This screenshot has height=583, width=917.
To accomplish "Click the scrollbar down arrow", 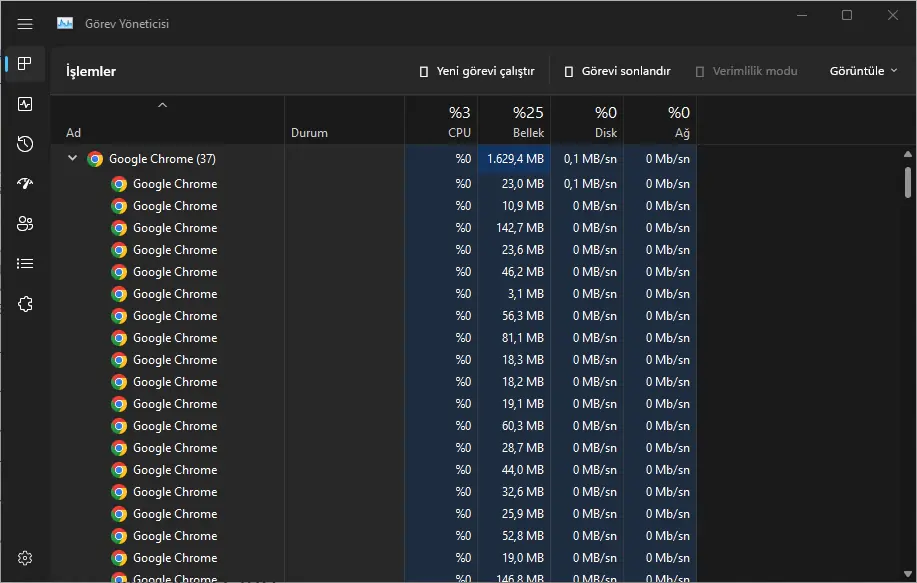I will click(x=908, y=571).
